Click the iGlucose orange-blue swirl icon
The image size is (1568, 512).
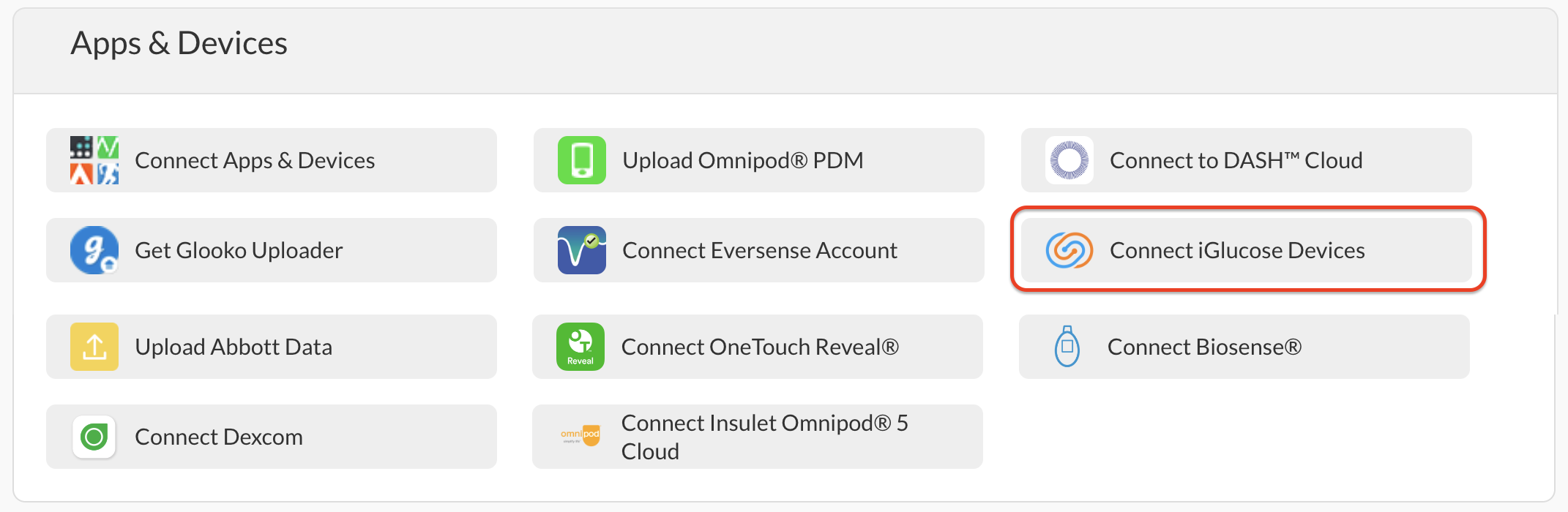pyautogui.click(x=1069, y=250)
